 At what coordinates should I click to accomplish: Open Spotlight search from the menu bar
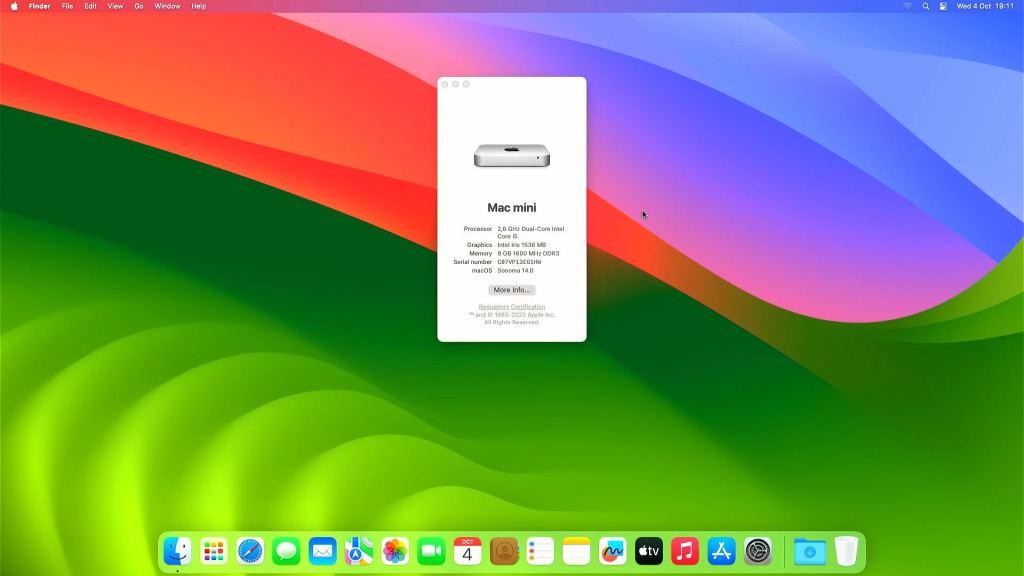tap(925, 6)
